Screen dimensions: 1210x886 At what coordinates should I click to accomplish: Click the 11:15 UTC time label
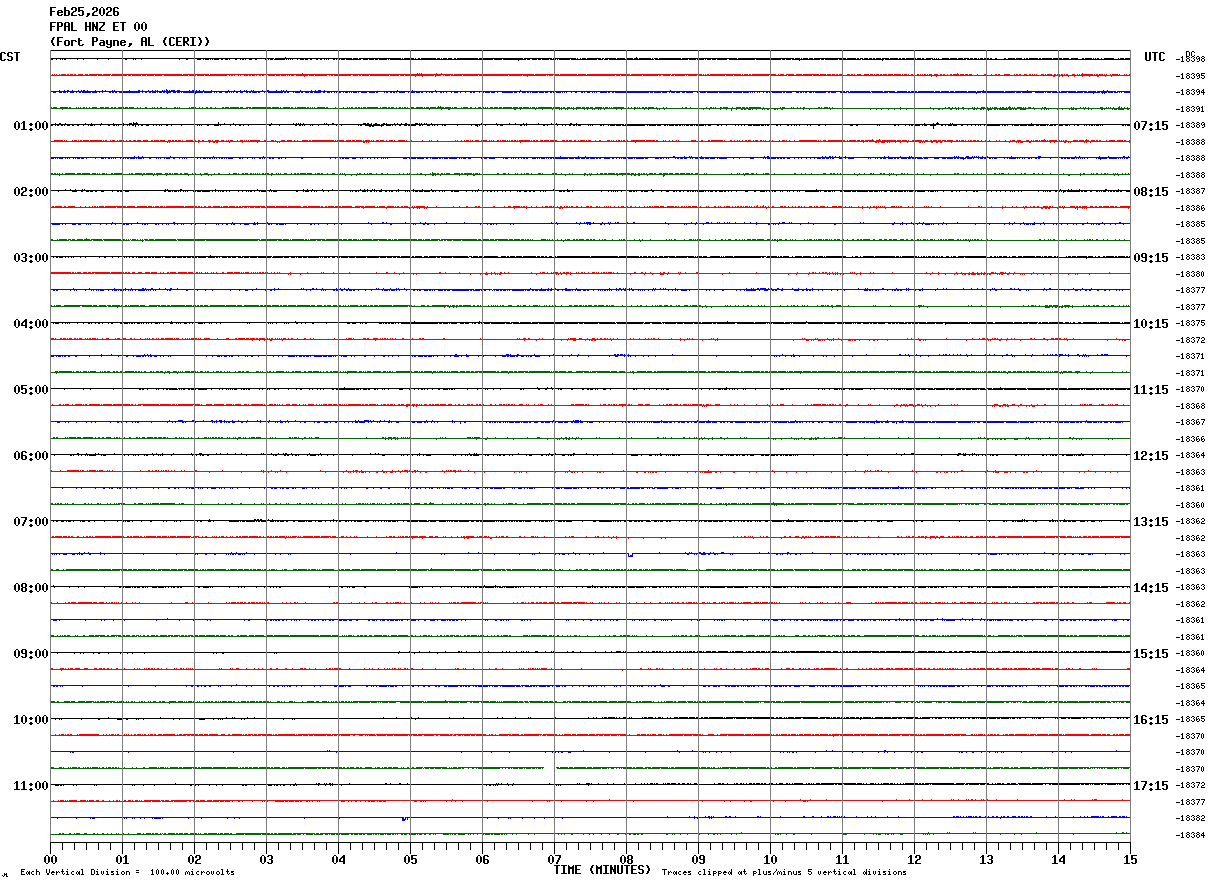(1151, 390)
